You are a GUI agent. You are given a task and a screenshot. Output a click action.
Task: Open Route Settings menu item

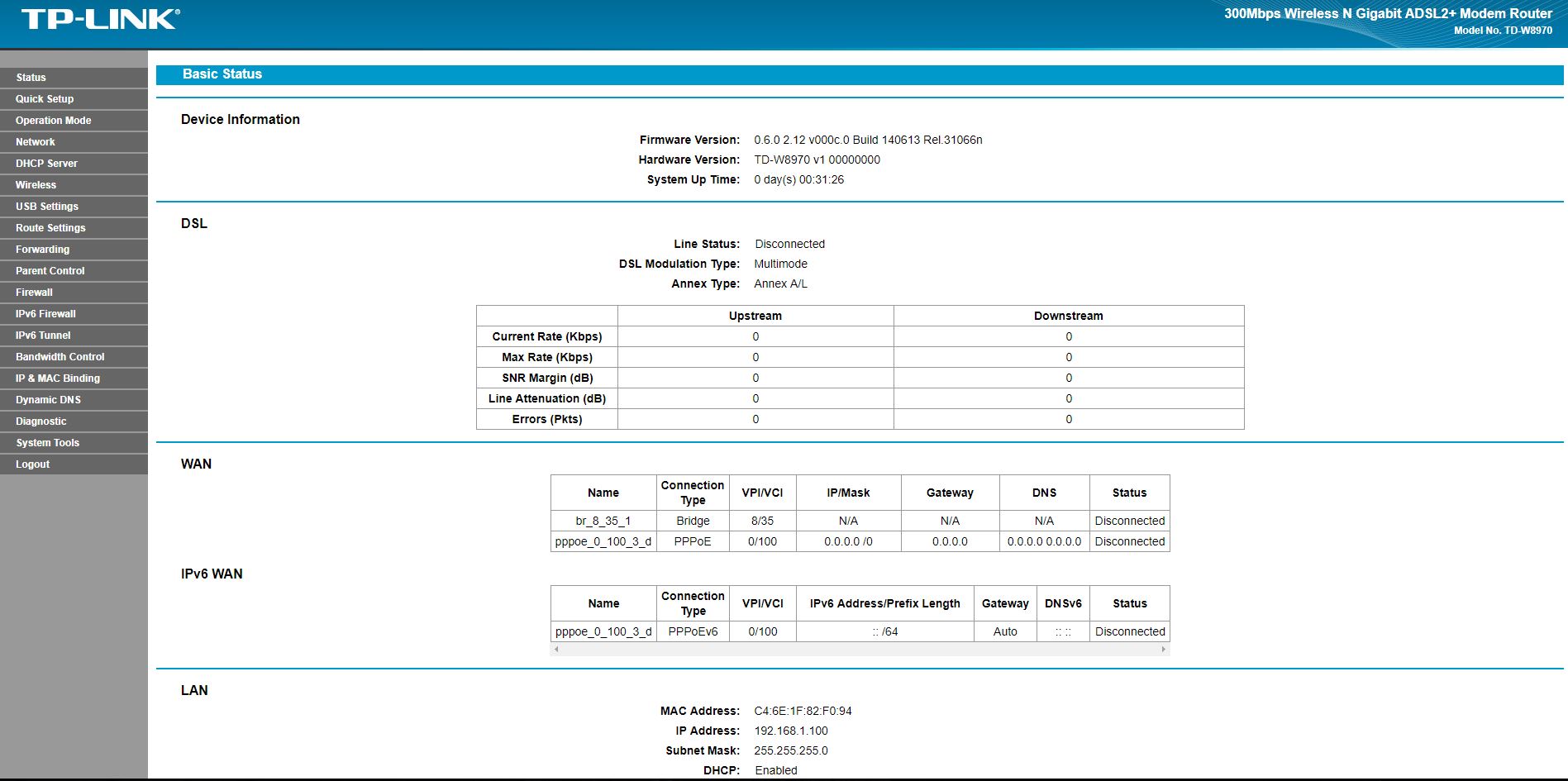pos(74,227)
